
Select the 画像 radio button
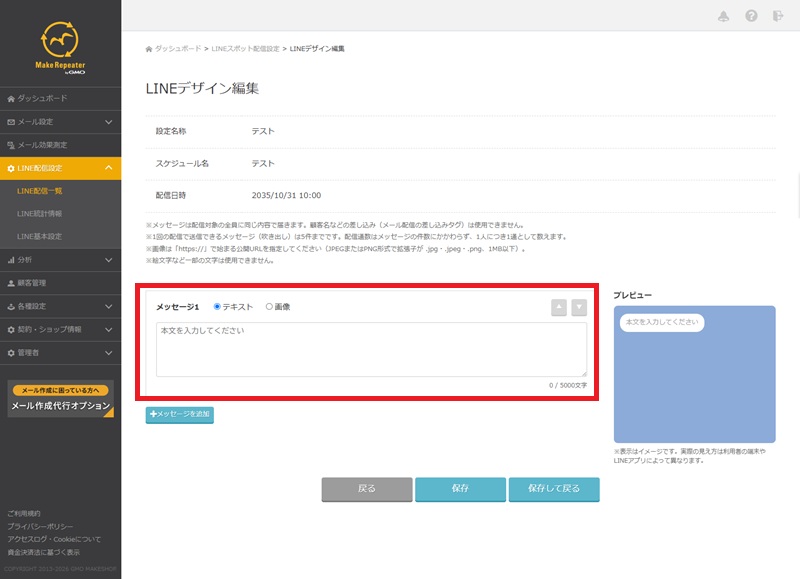(x=269, y=307)
